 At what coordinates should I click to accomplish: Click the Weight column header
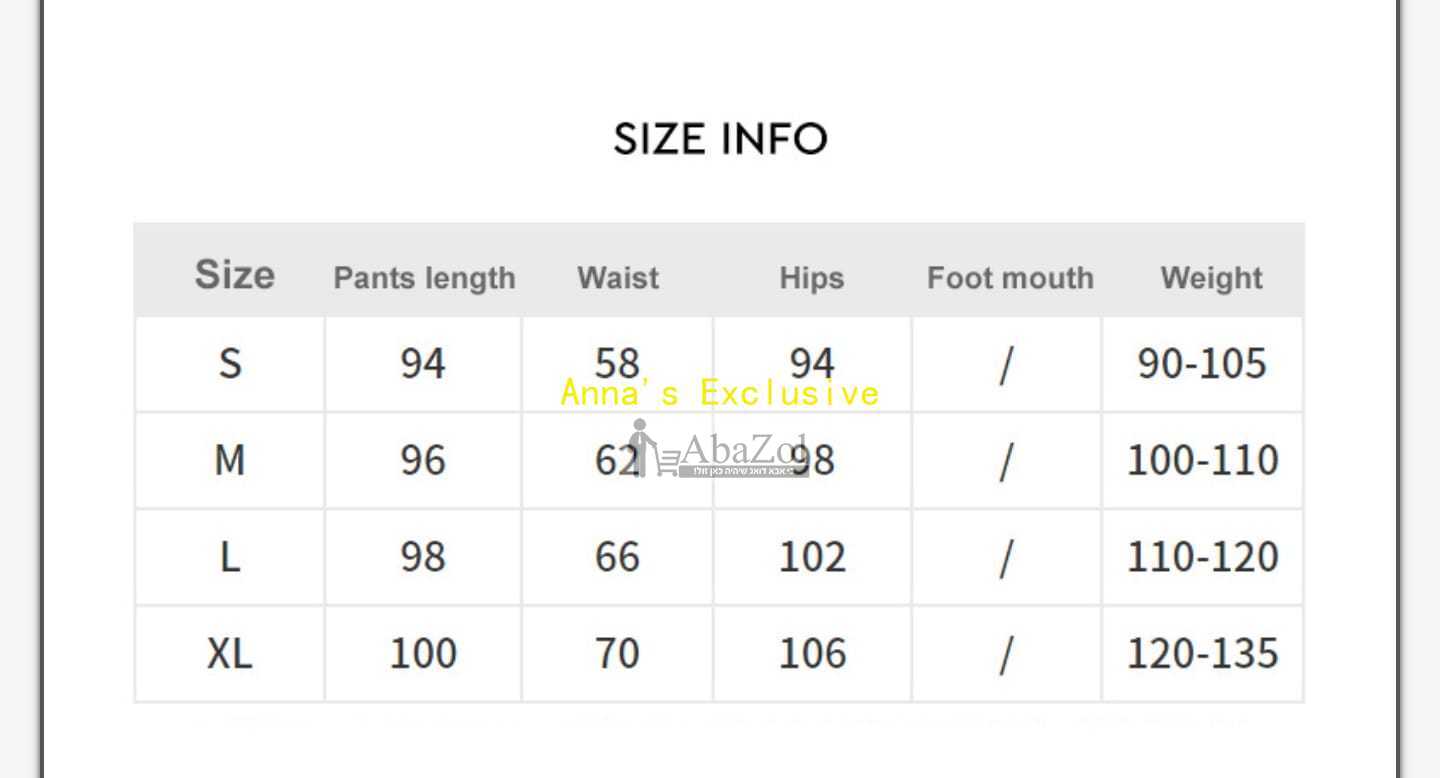(x=1212, y=278)
